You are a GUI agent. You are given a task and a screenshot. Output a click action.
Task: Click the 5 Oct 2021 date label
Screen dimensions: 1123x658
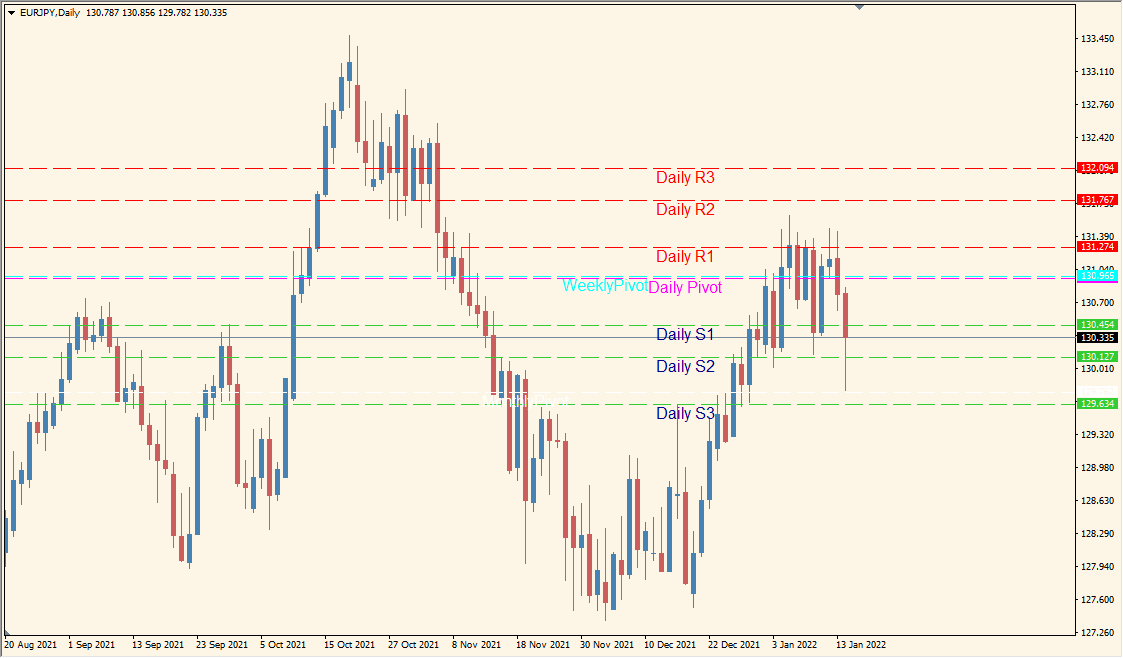tap(283, 644)
